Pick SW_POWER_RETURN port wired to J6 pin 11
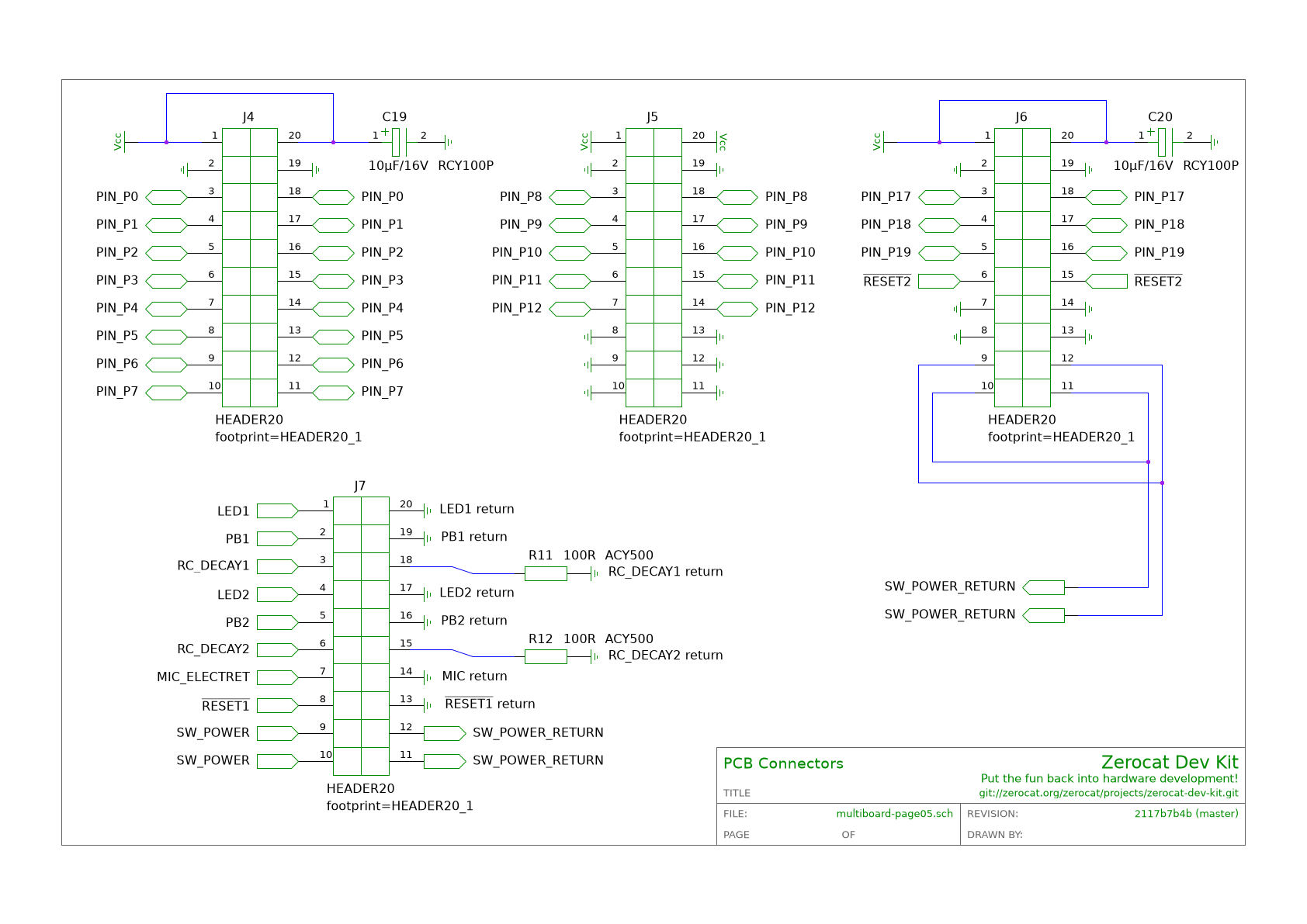This screenshot has height=924, width=1307. point(1044,588)
